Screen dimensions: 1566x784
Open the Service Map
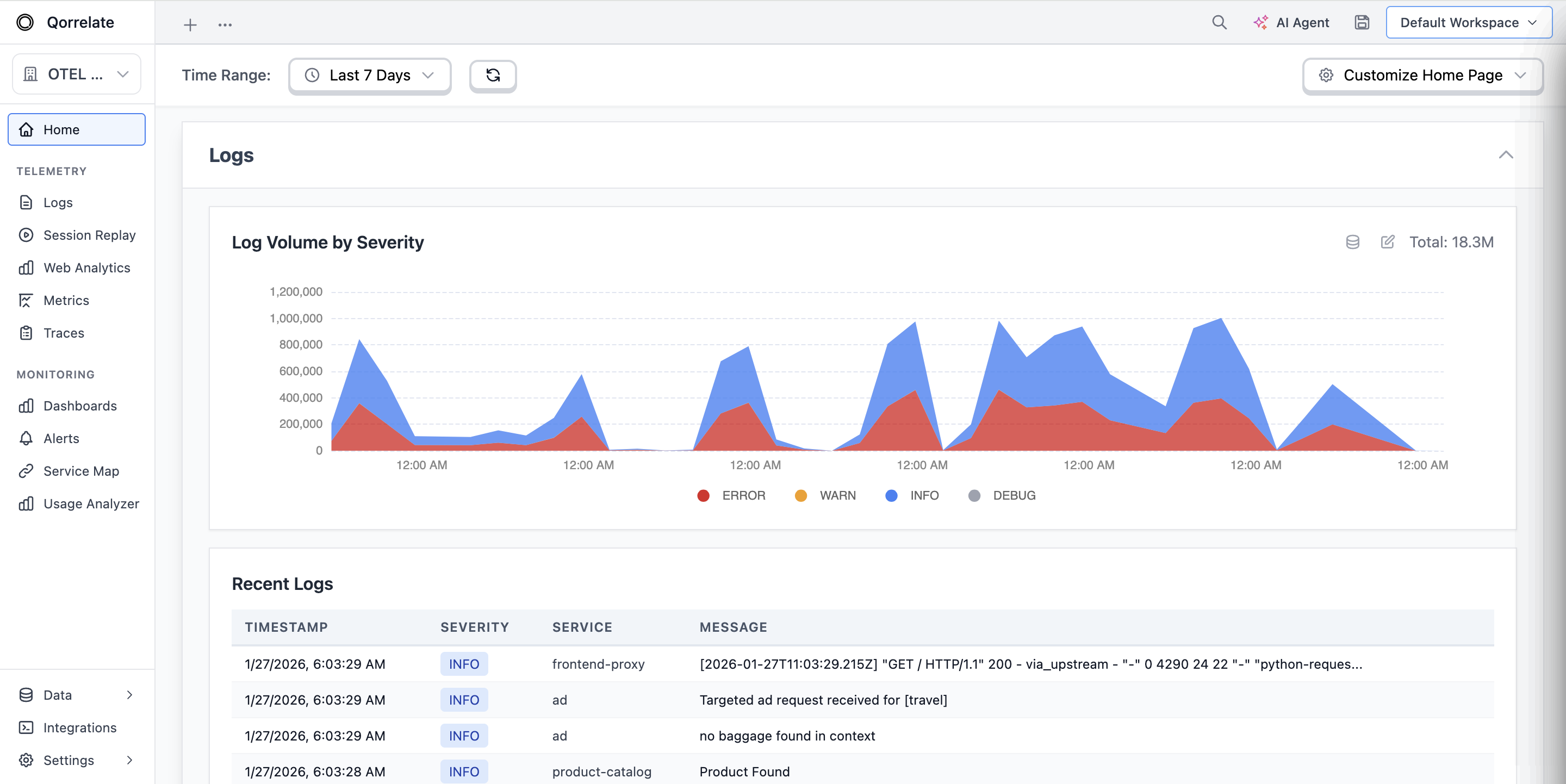[x=80, y=471]
